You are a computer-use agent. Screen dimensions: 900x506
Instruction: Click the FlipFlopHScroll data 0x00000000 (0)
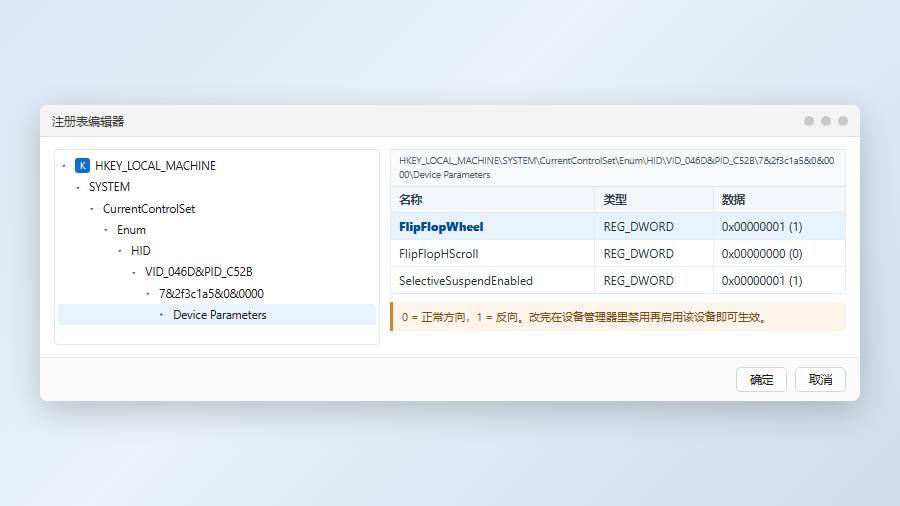[x=762, y=254]
